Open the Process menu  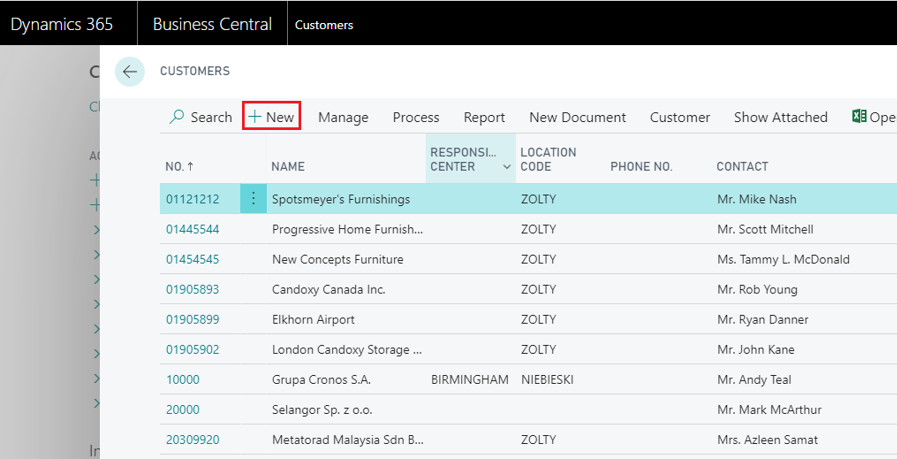tap(416, 117)
